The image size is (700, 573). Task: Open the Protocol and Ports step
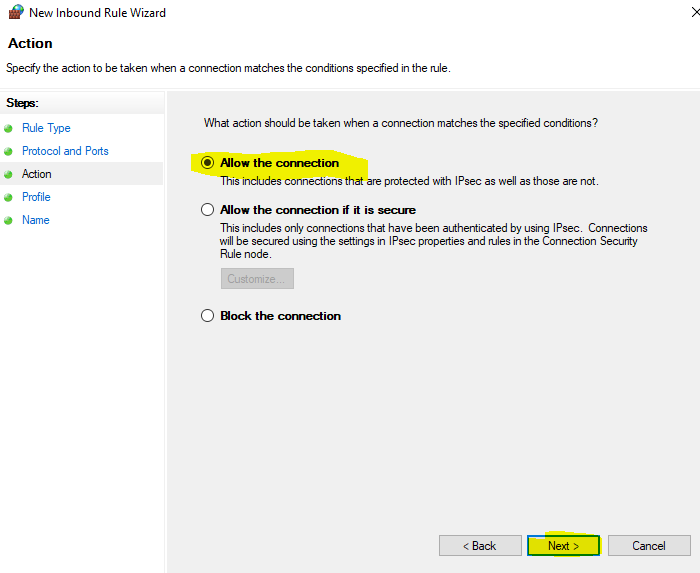(65, 151)
